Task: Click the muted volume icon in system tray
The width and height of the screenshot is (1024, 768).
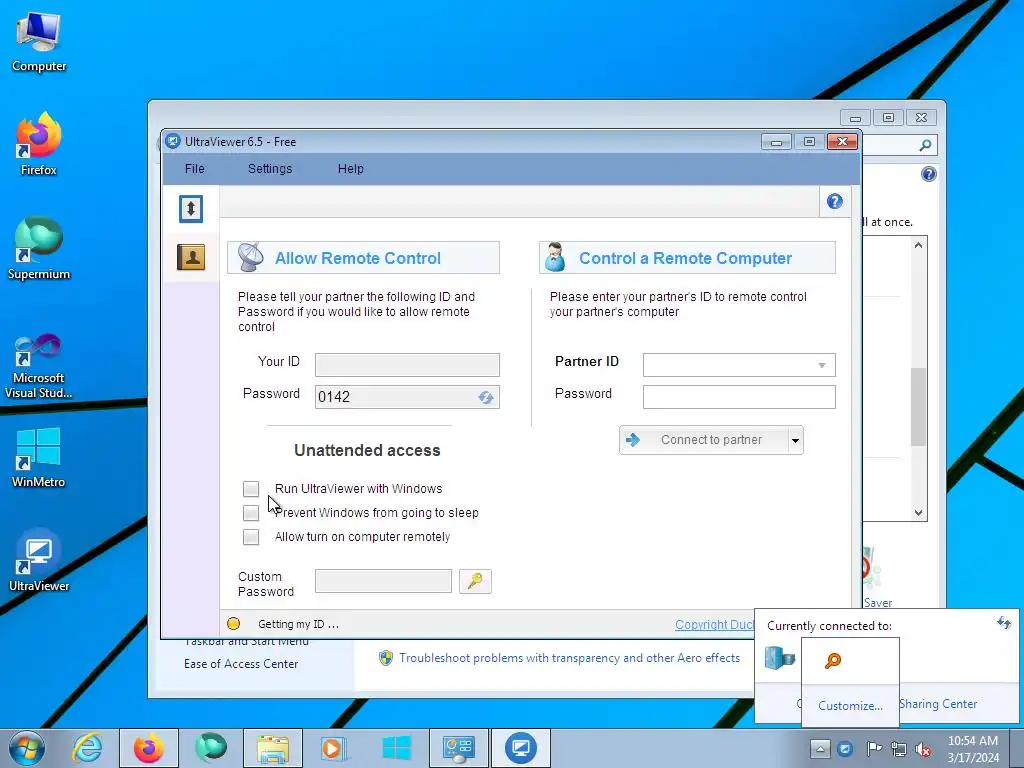Action: click(x=923, y=749)
